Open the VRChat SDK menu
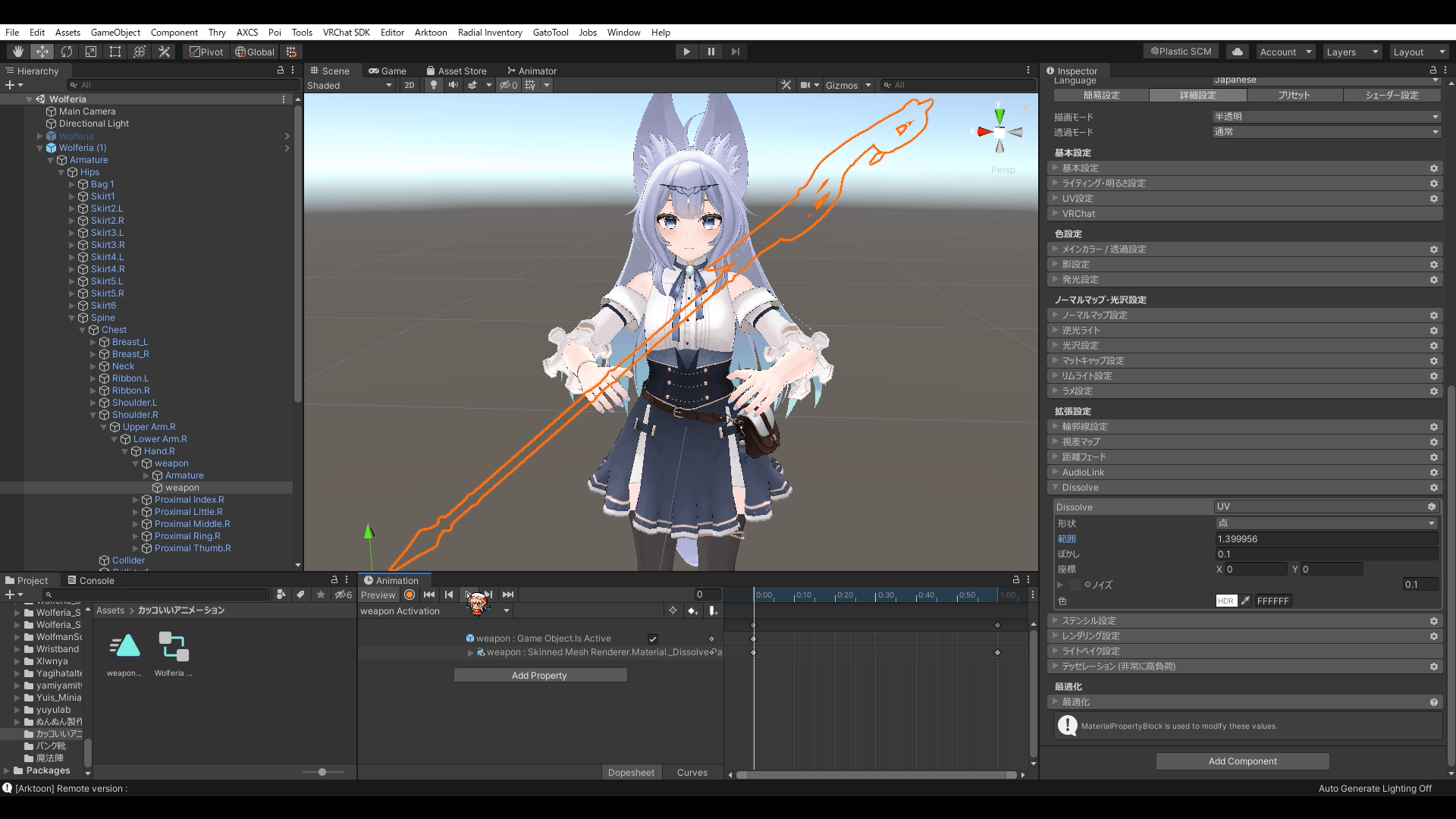The image size is (1456, 819). point(347,33)
